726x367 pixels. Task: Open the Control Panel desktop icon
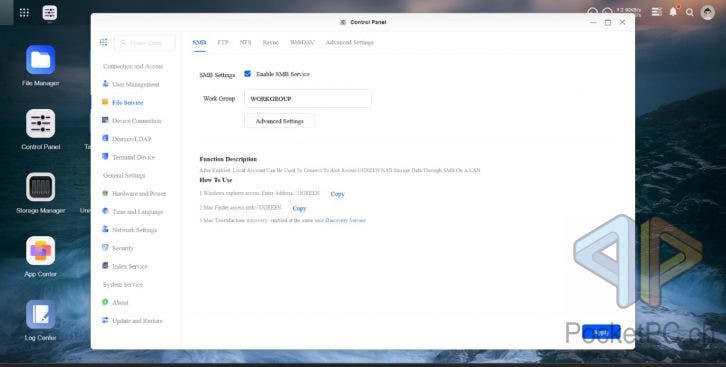[x=41, y=124]
